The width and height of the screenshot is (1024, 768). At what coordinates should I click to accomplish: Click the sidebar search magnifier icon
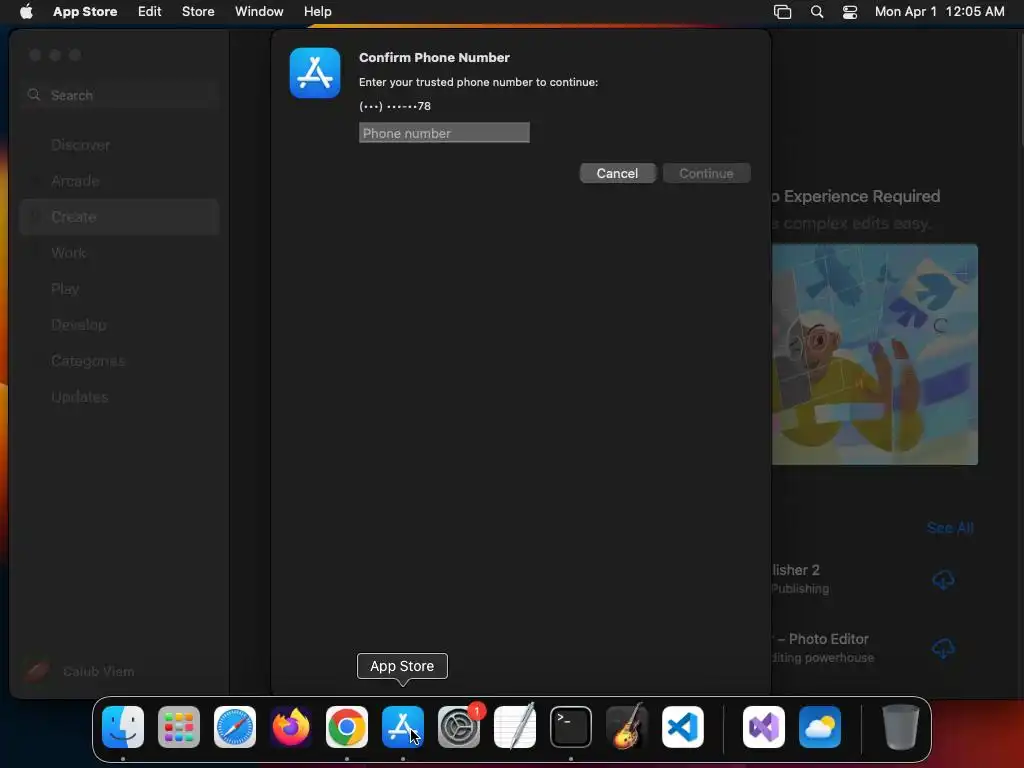pyautogui.click(x=34, y=95)
